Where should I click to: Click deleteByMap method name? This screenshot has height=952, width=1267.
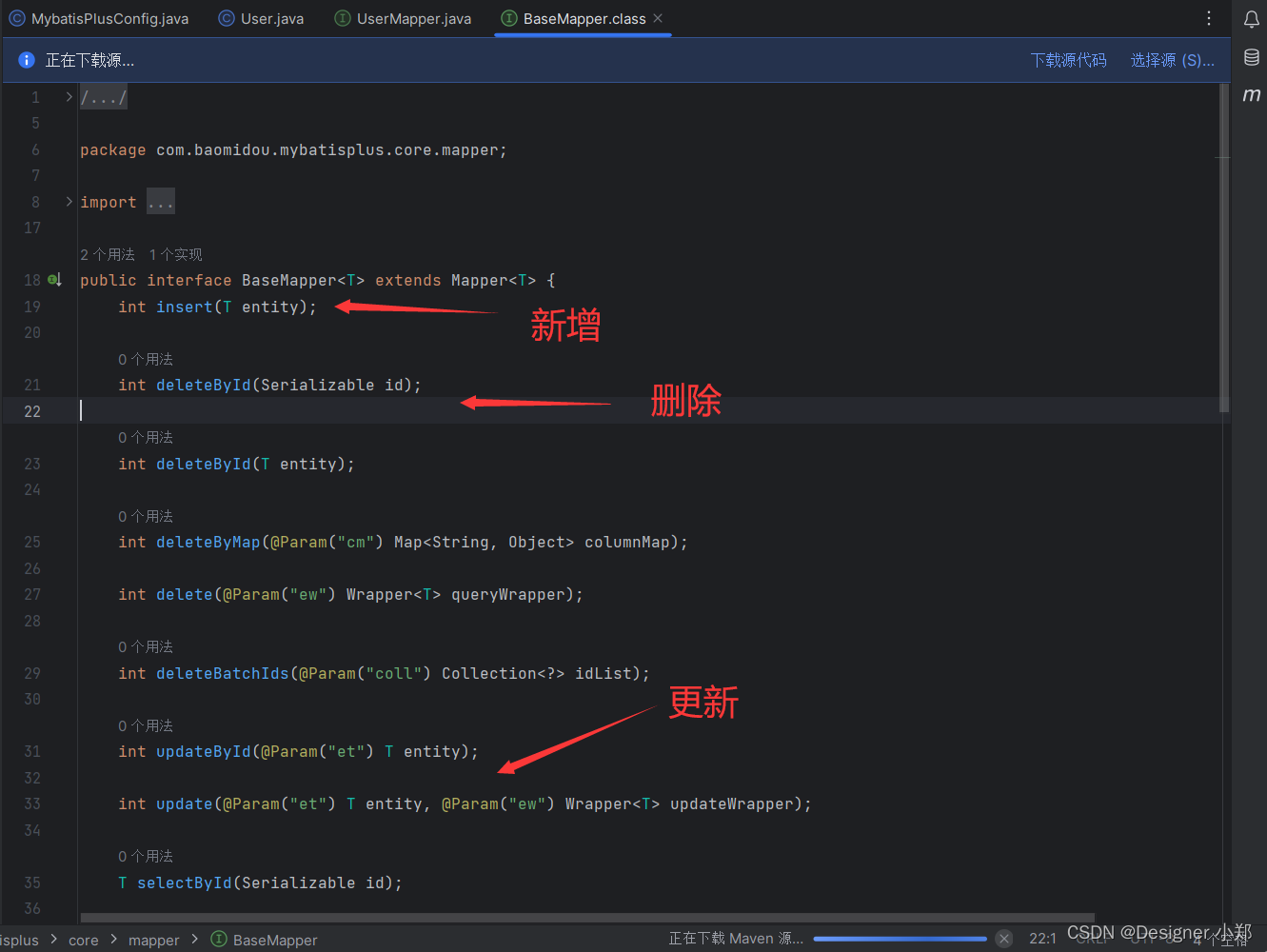208,542
